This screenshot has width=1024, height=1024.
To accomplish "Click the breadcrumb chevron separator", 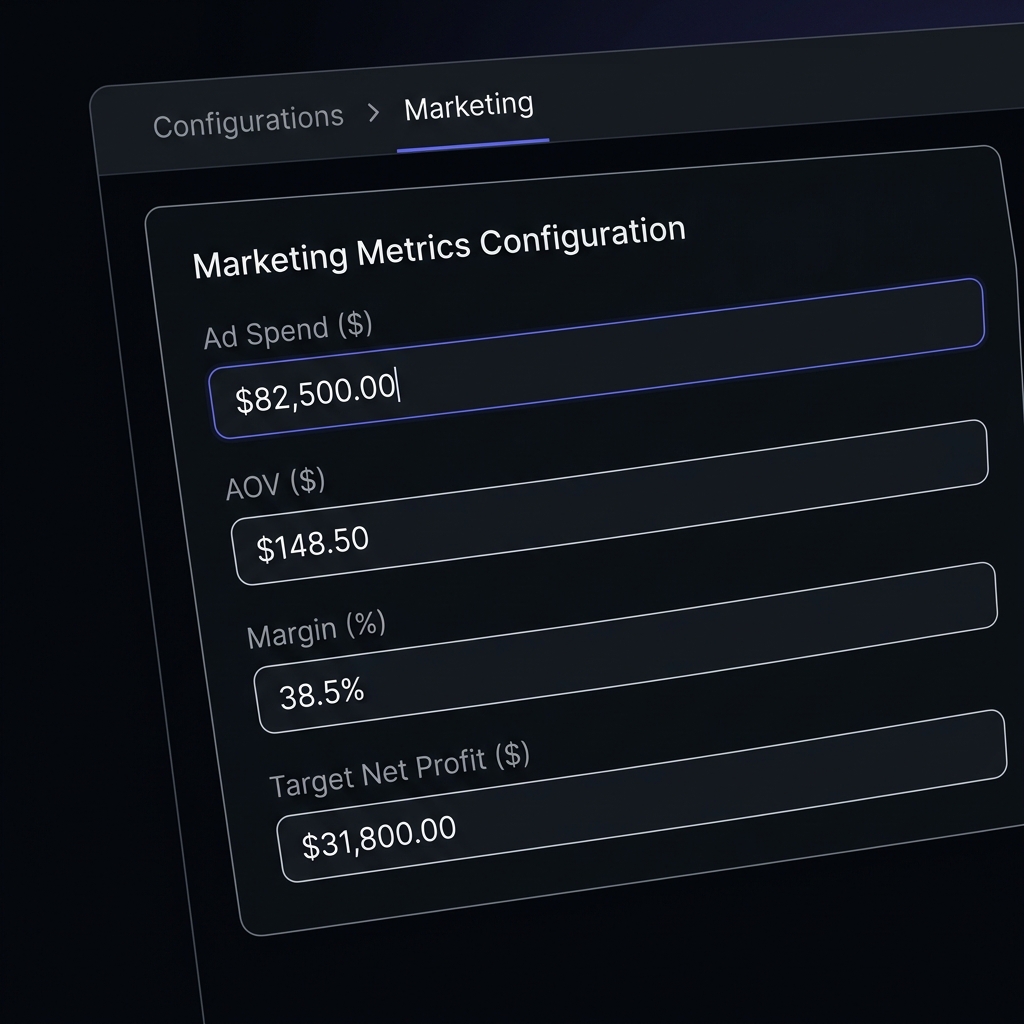I will tap(374, 112).
